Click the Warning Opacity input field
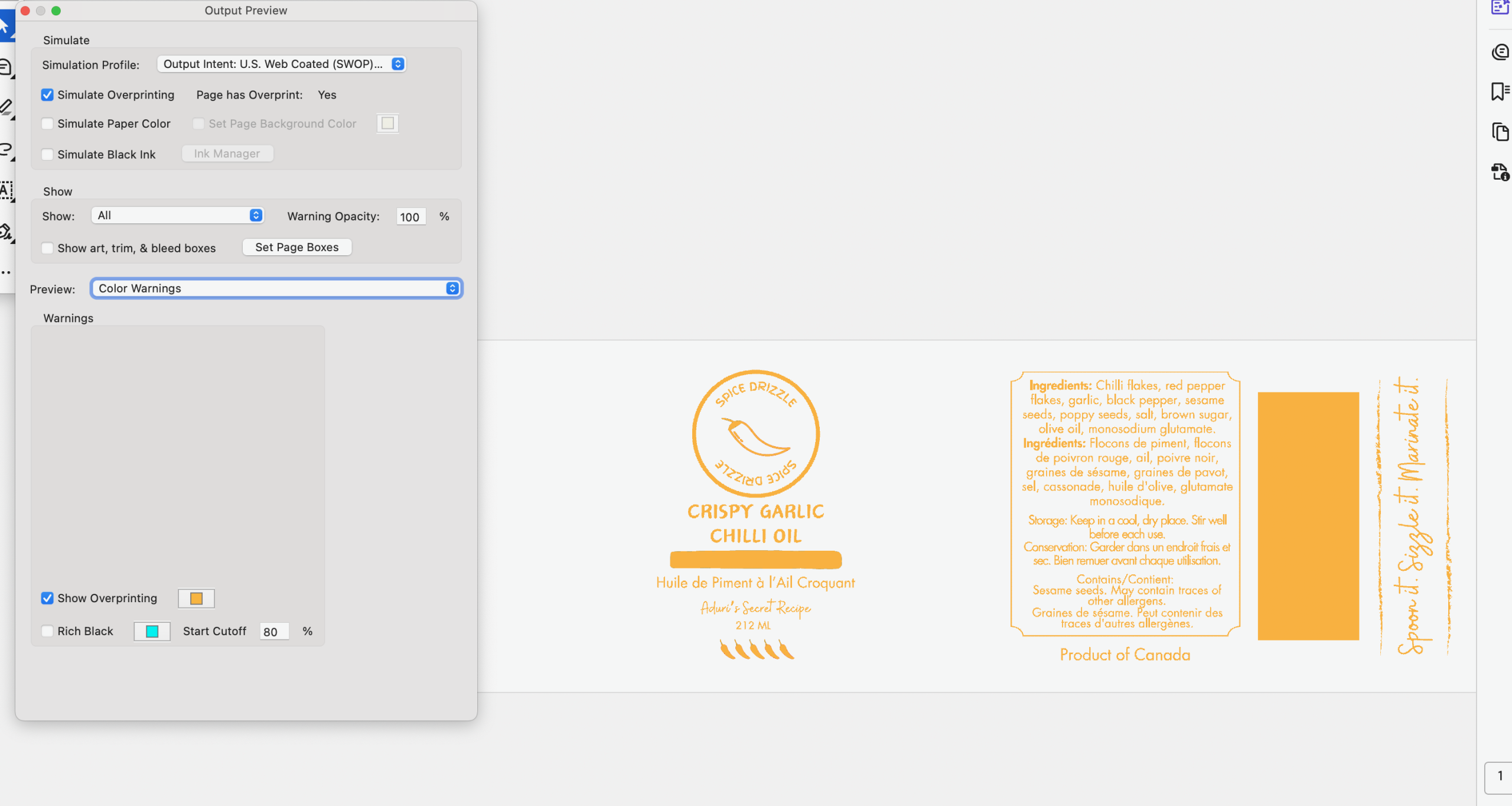Image resolution: width=1512 pixels, height=806 pixels. [x=410, y=217]
